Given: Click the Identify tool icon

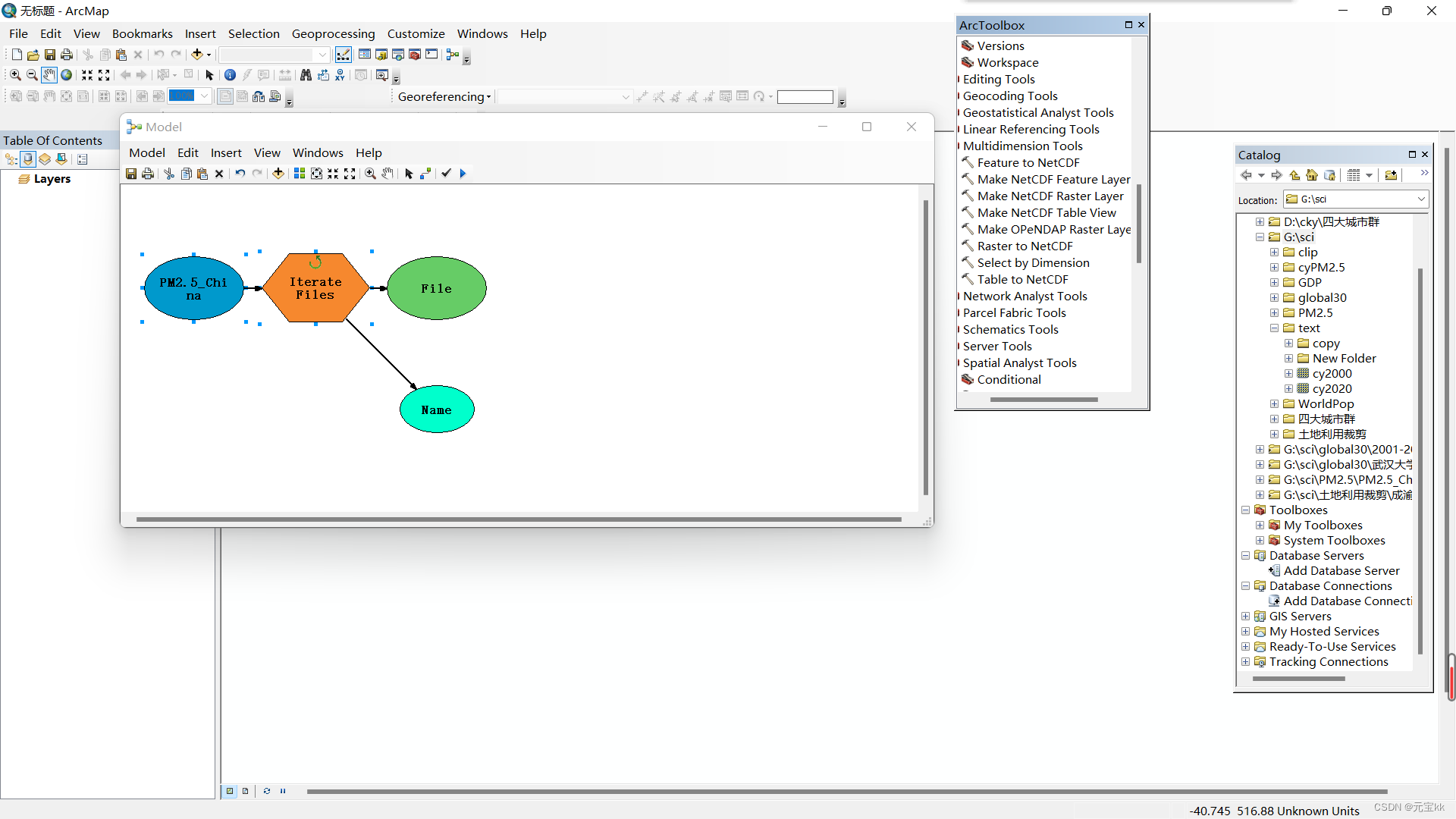Looking at the screenshot, I should (x=230, y=75).
